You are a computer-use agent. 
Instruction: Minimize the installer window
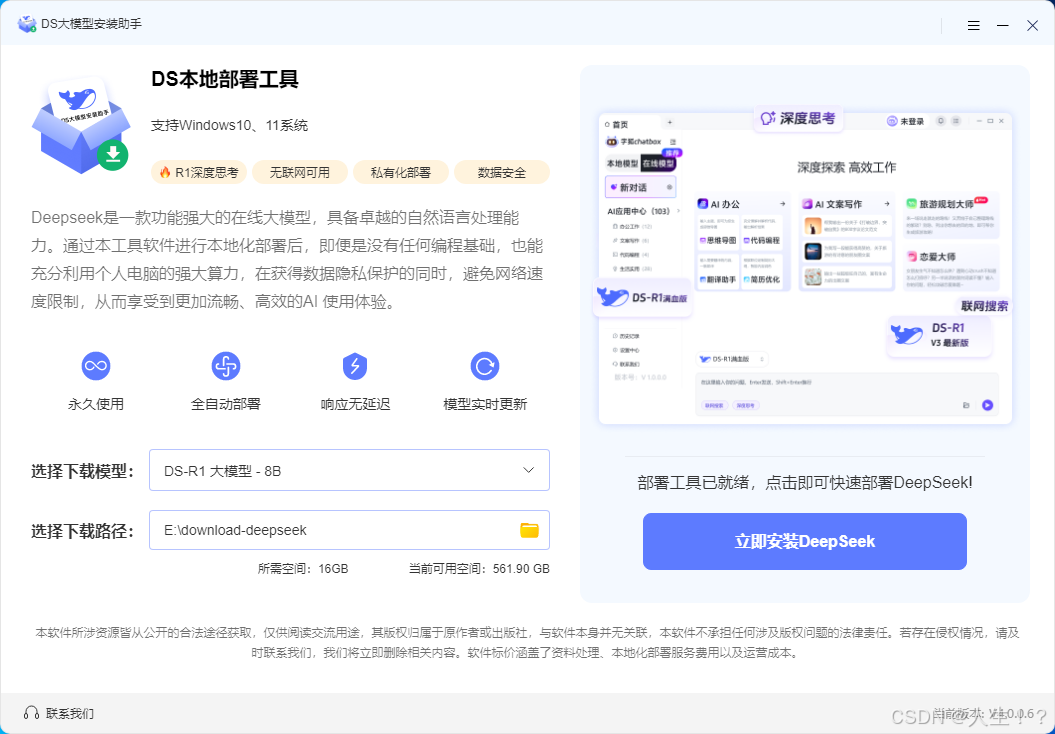[x=1003, y=26]
